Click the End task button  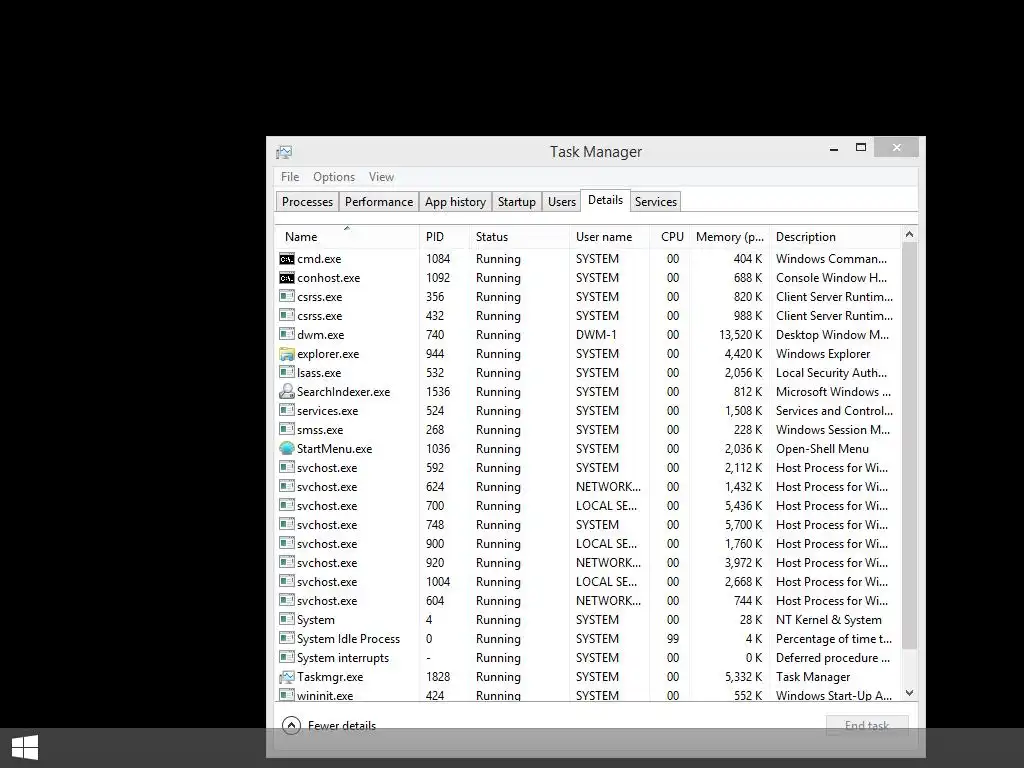(x=867, y=726)
